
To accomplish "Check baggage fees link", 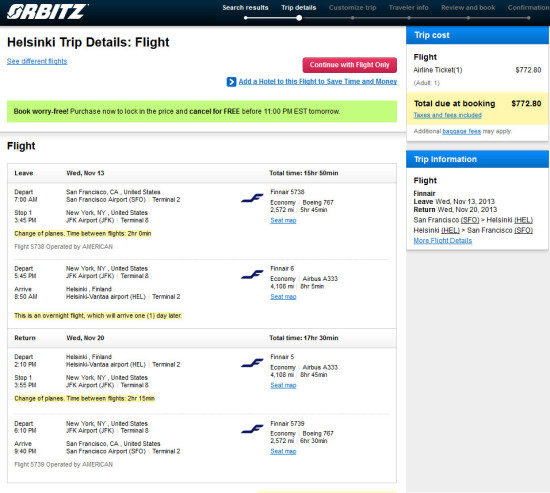I will [x=462, y=131].
